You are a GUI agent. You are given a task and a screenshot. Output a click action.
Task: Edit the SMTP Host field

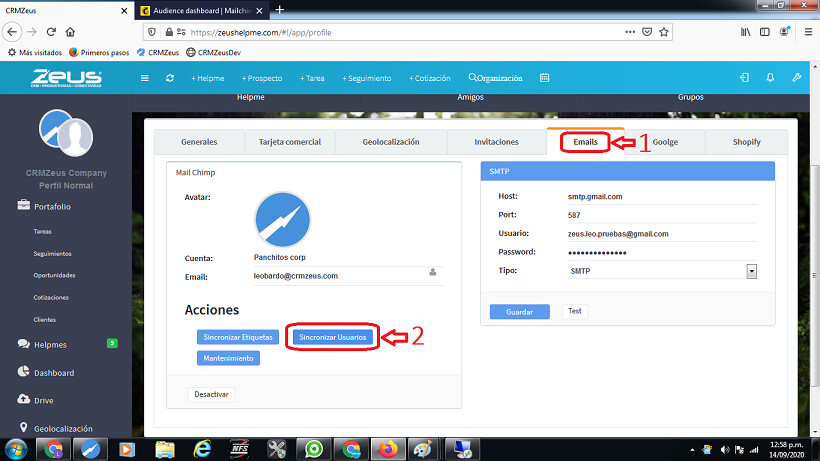coord(662,197)
